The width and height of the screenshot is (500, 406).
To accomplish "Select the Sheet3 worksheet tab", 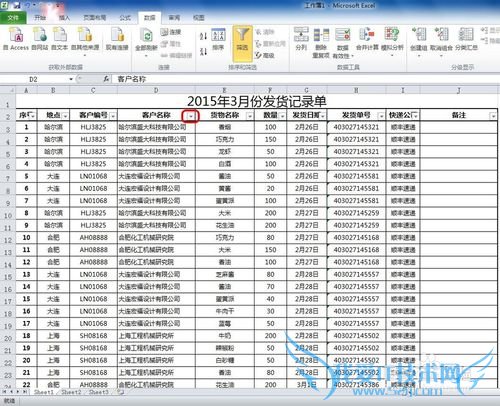I will (x=98, y=392).
